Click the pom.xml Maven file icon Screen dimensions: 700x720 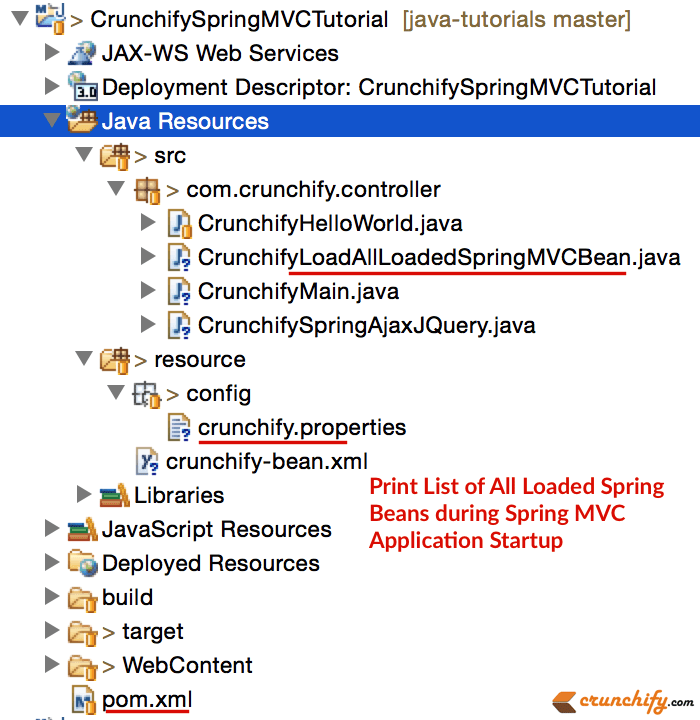[82, 699]
